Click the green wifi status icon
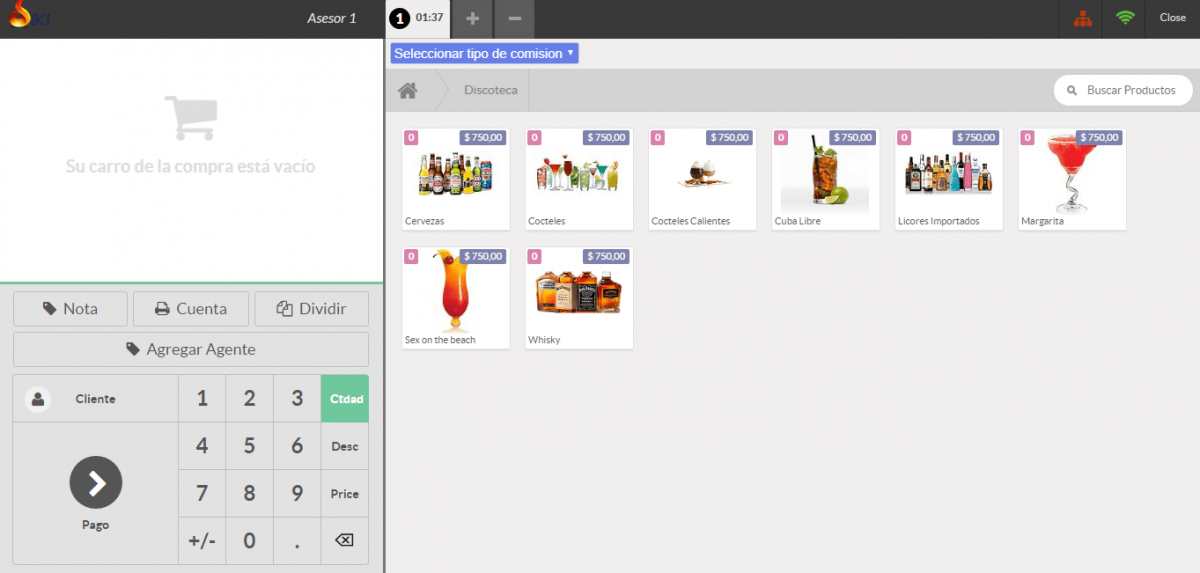 pos(1126,18)
